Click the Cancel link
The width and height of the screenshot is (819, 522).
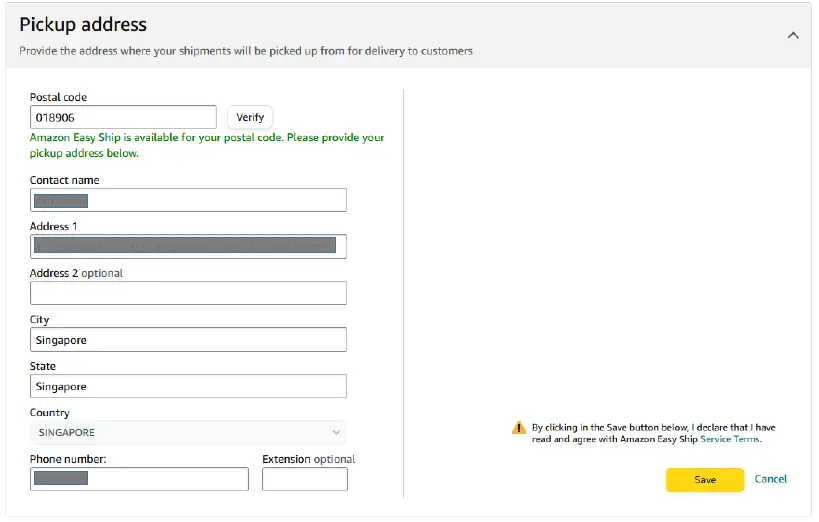pos(771,479)
